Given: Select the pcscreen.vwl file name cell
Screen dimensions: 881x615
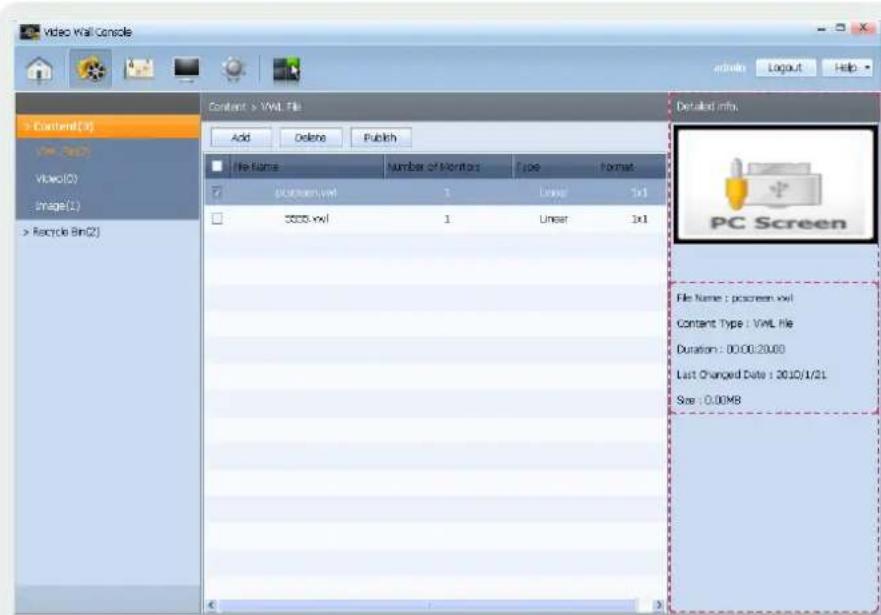Looking at the screenshot, I should pos(306,193).
